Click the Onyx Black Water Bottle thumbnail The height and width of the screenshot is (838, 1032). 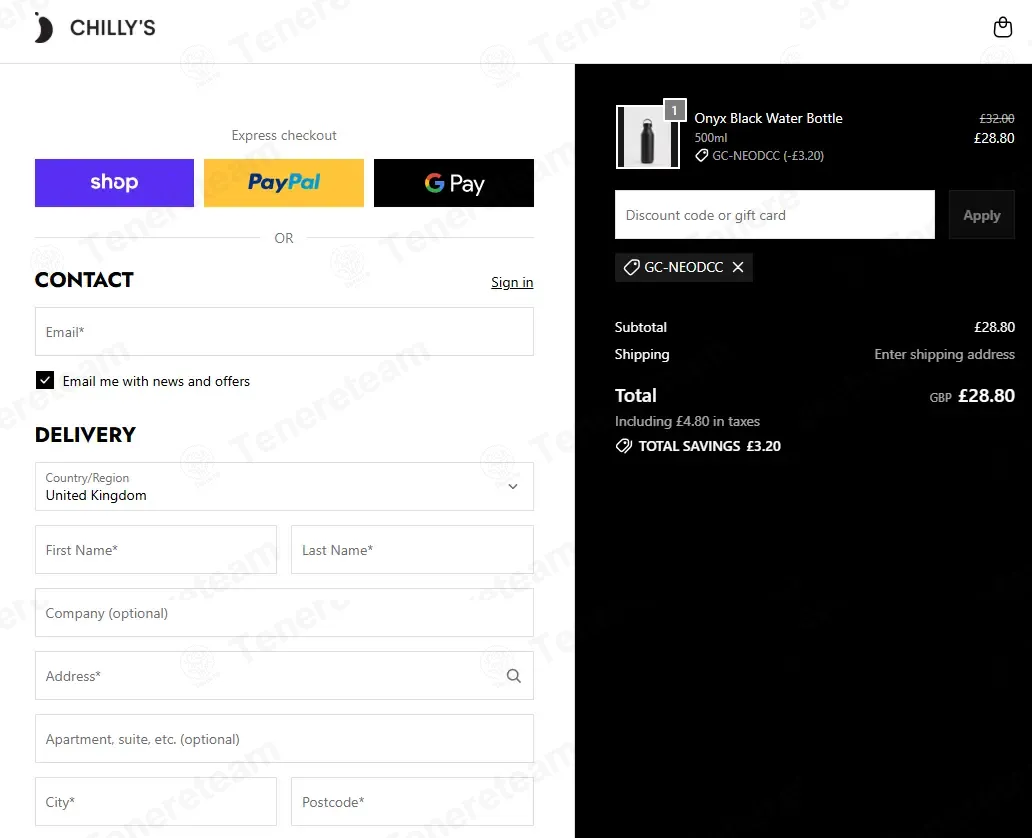pyautogui.click(x=648, y=137)
